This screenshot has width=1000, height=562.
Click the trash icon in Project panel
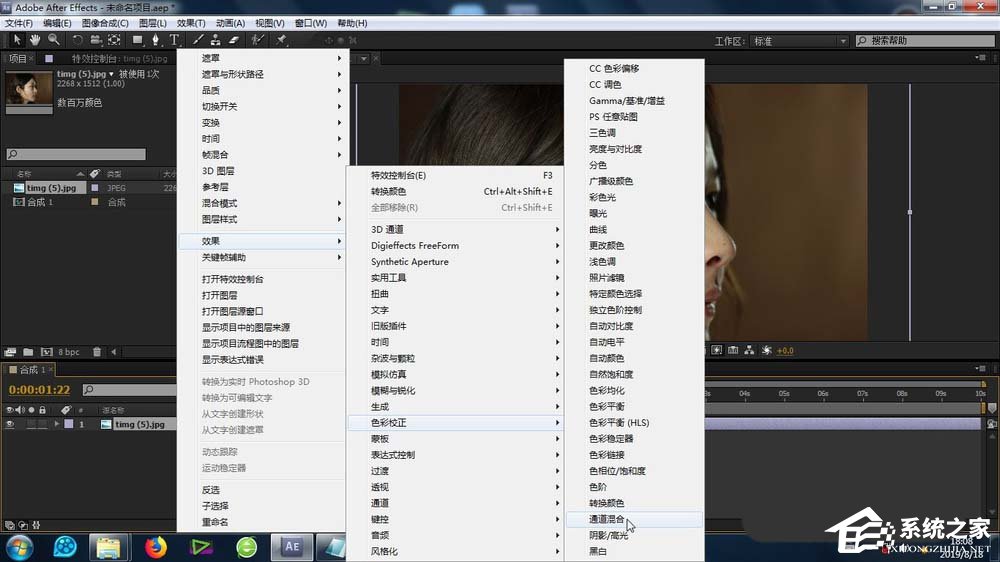click(99, 352)
